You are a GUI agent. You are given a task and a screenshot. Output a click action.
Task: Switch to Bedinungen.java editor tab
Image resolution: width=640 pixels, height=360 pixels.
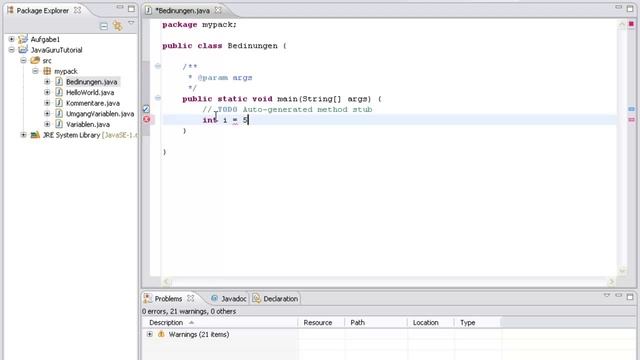point(182,11)
